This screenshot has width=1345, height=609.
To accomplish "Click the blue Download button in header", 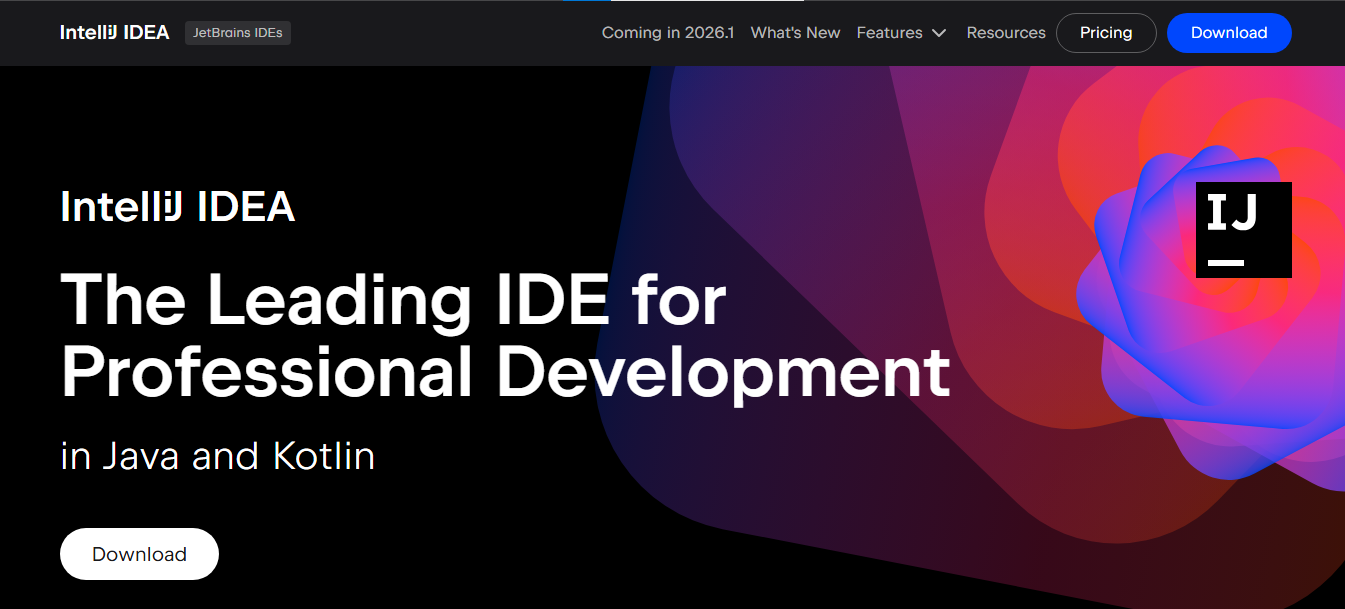I will 1229,33.
